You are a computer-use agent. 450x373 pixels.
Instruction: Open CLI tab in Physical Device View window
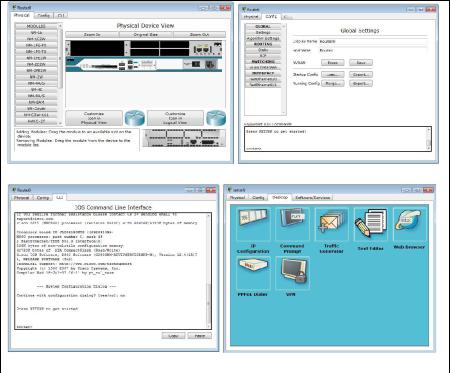pos(61,15)
